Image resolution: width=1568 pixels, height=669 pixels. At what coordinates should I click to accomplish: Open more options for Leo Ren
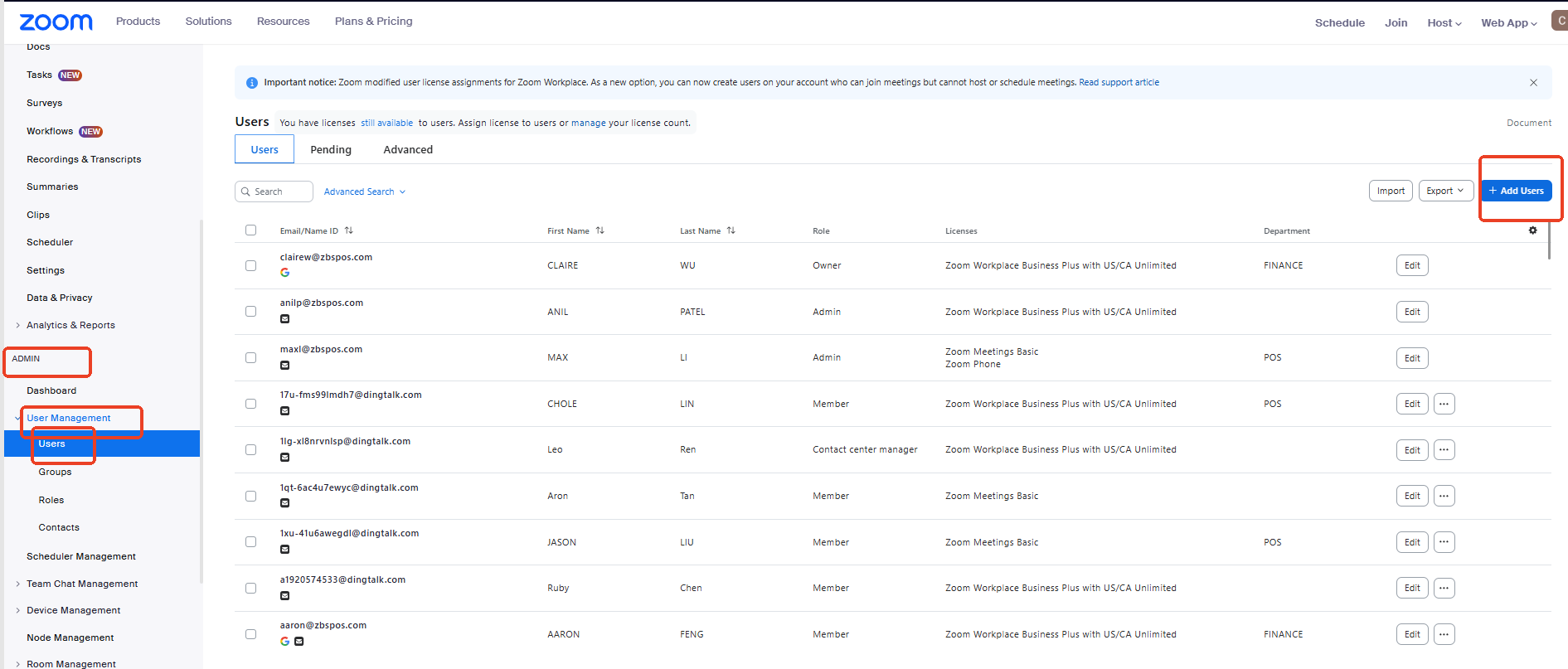(1444, 450)
